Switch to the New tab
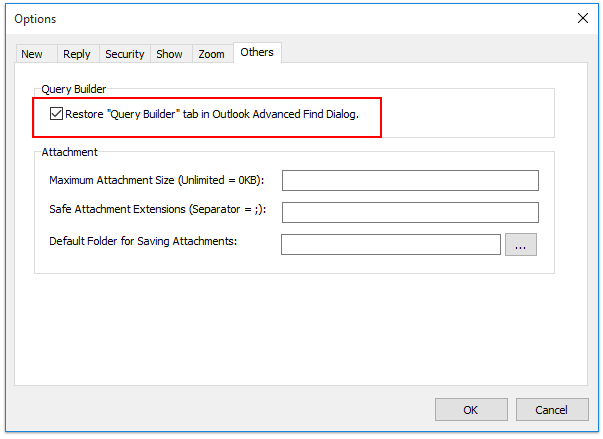 (x=32, y=54)
